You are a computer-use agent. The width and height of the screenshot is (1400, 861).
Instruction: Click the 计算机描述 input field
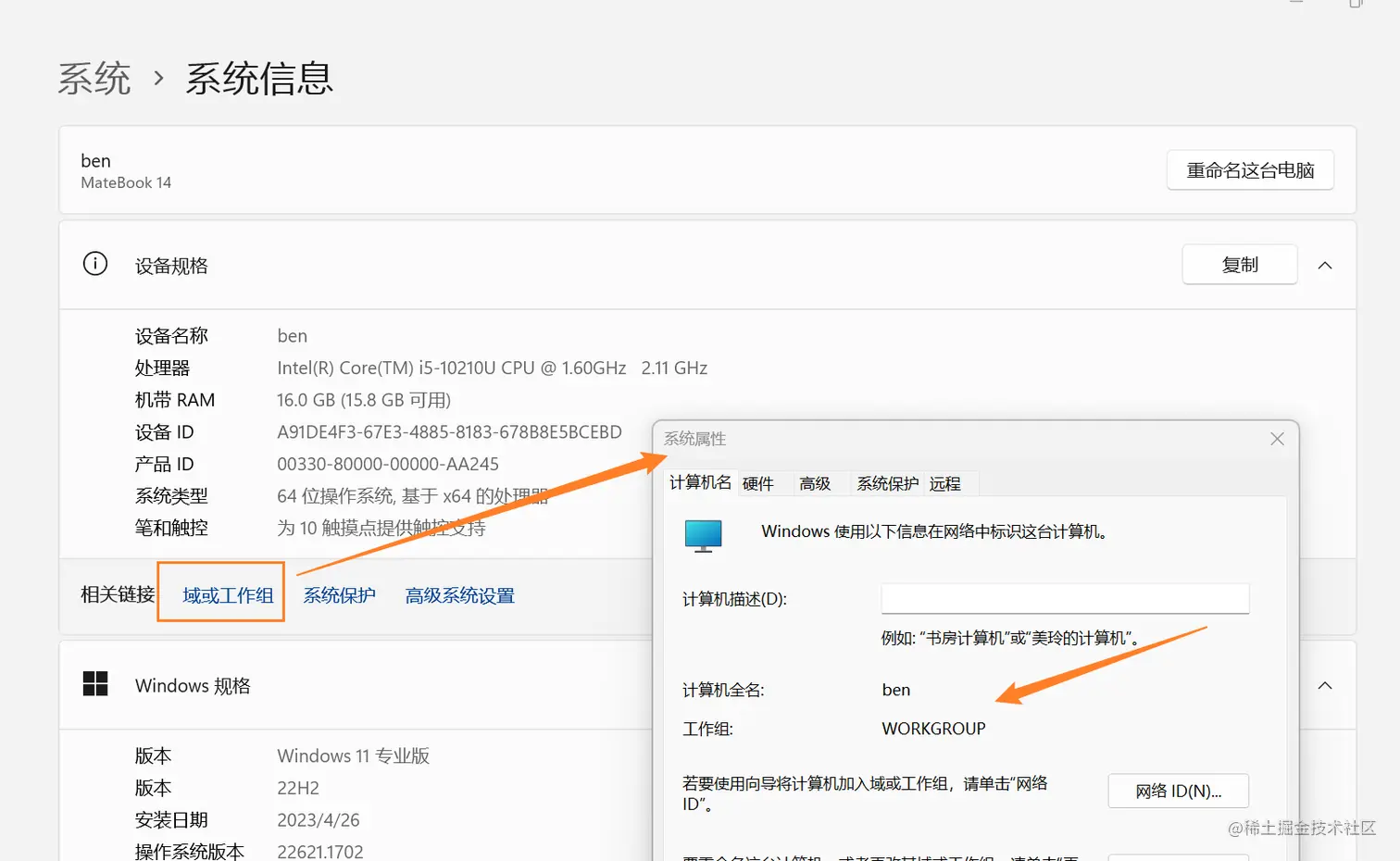tap(1065, 598)
